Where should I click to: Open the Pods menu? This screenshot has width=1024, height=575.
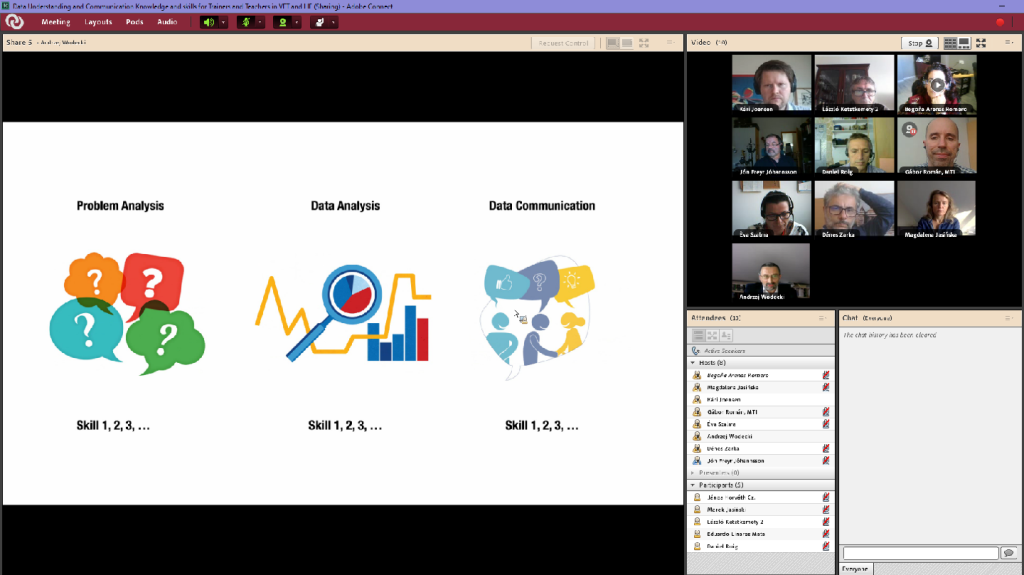[x=134, y=22]
